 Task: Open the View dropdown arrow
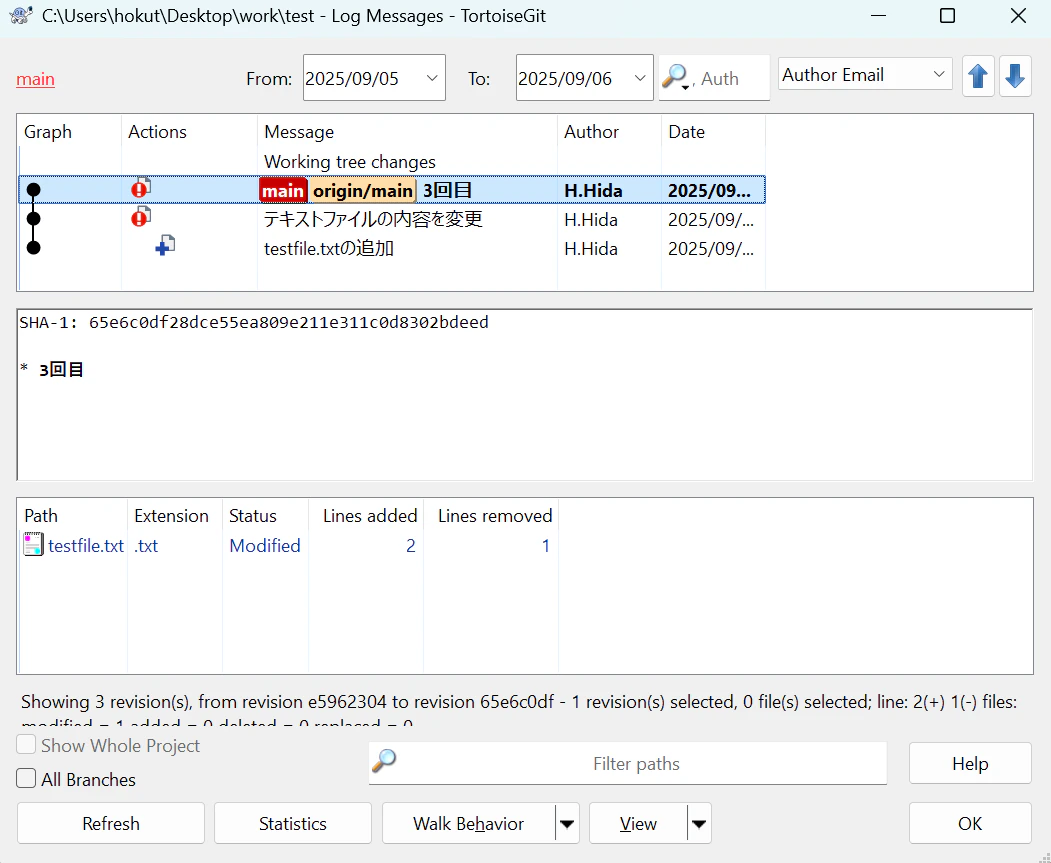click(x=699, y=823)
